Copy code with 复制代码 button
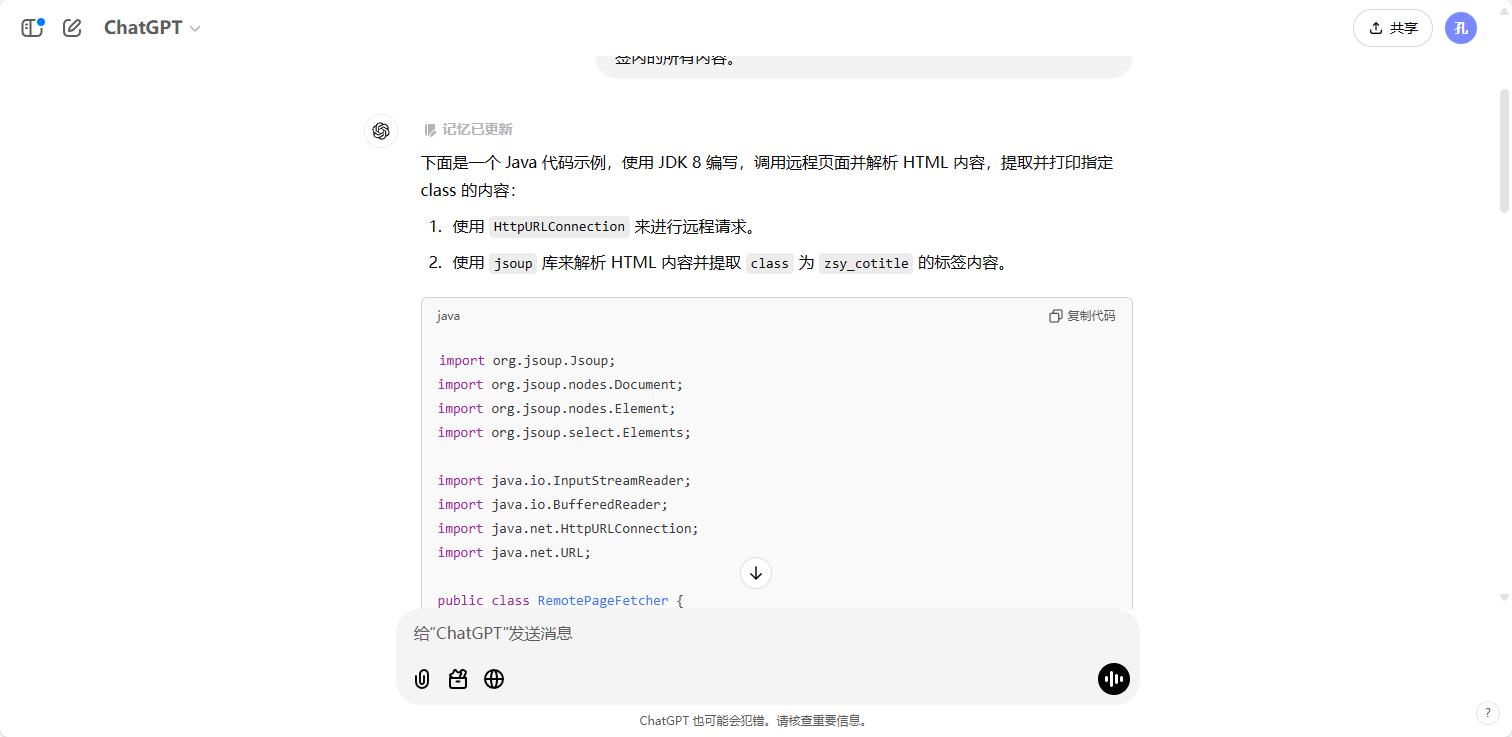 pos(1082,316)
